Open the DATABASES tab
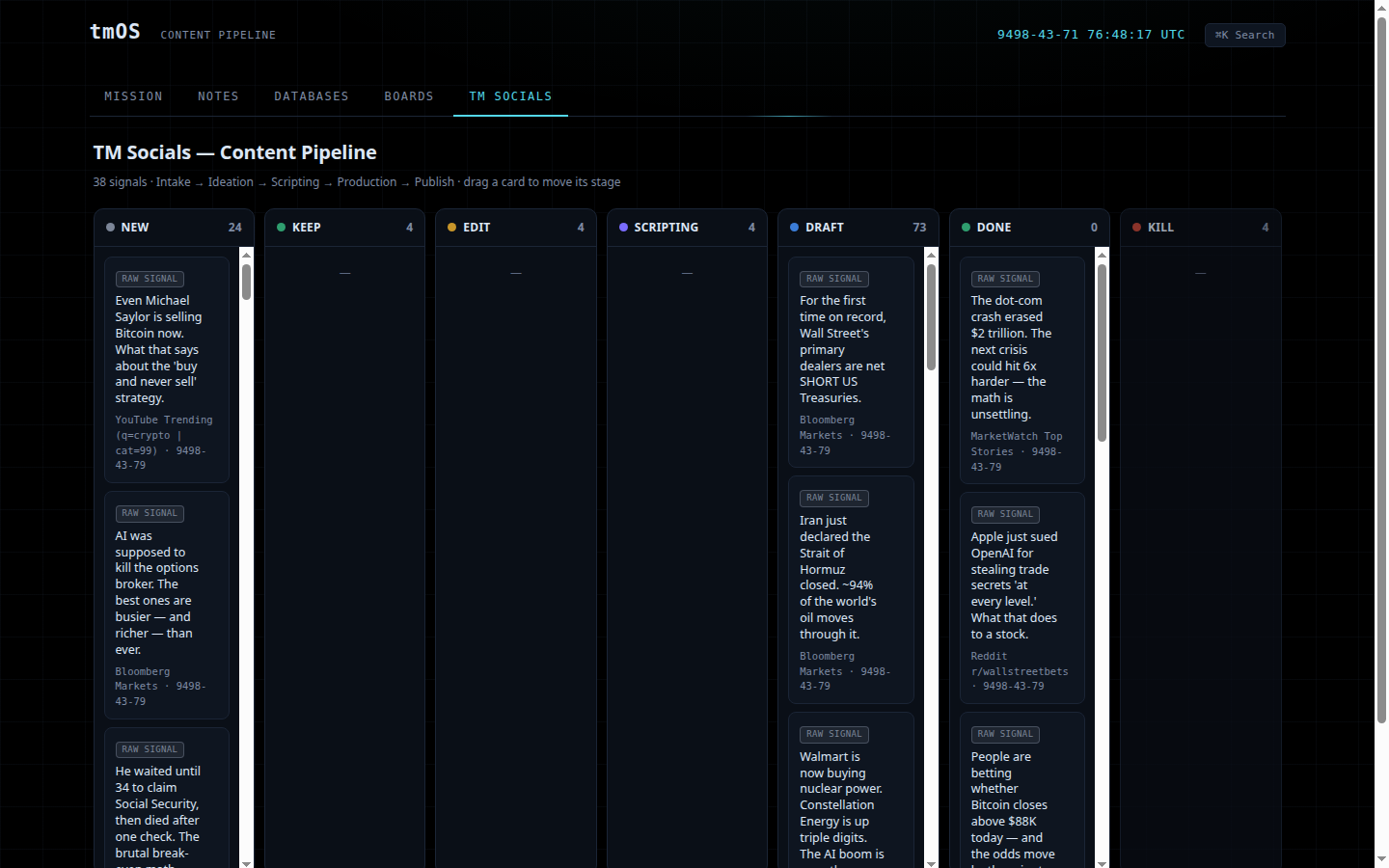 click(x=312, y=96)
